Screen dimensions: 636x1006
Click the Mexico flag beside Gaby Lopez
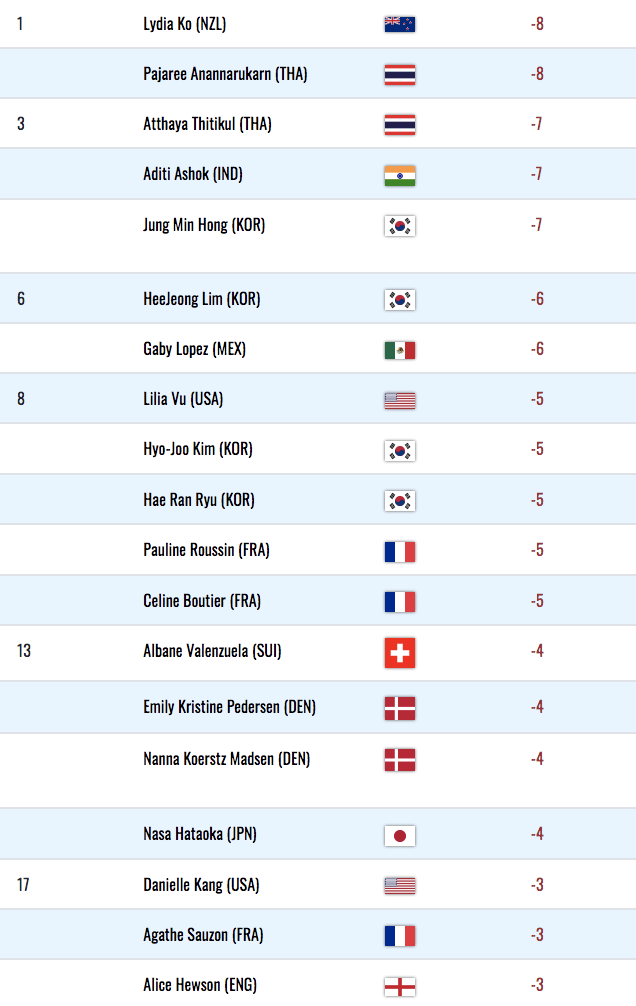pyautogui.click(x=400, y=350)
